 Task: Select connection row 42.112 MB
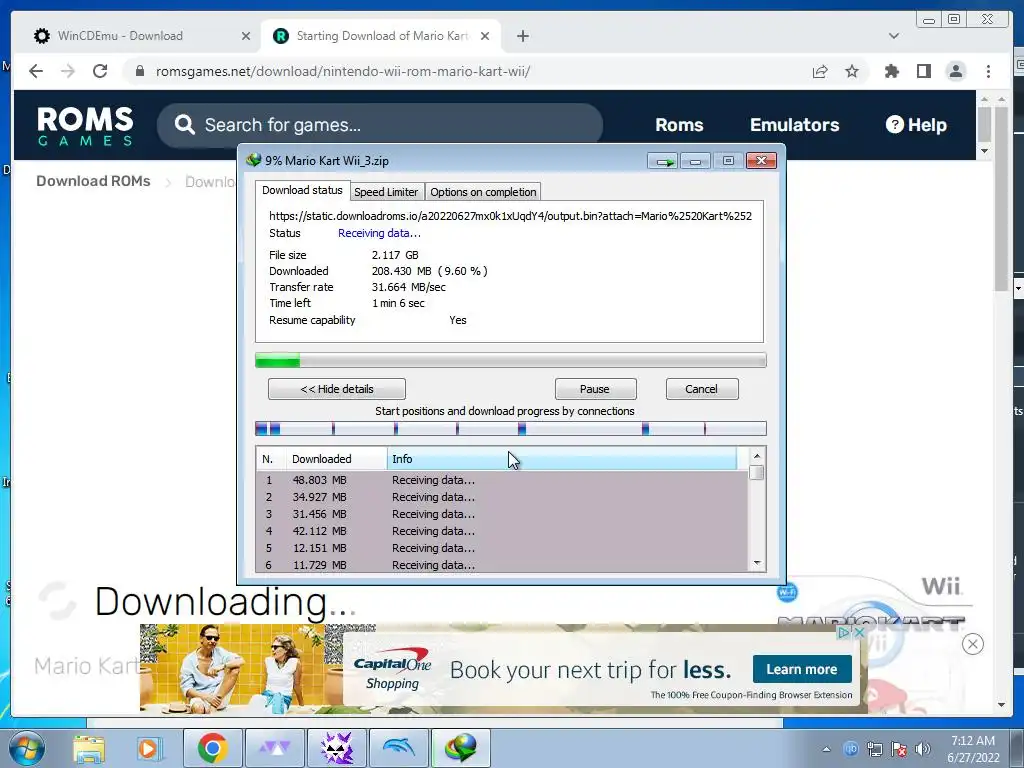pos(502,531)
